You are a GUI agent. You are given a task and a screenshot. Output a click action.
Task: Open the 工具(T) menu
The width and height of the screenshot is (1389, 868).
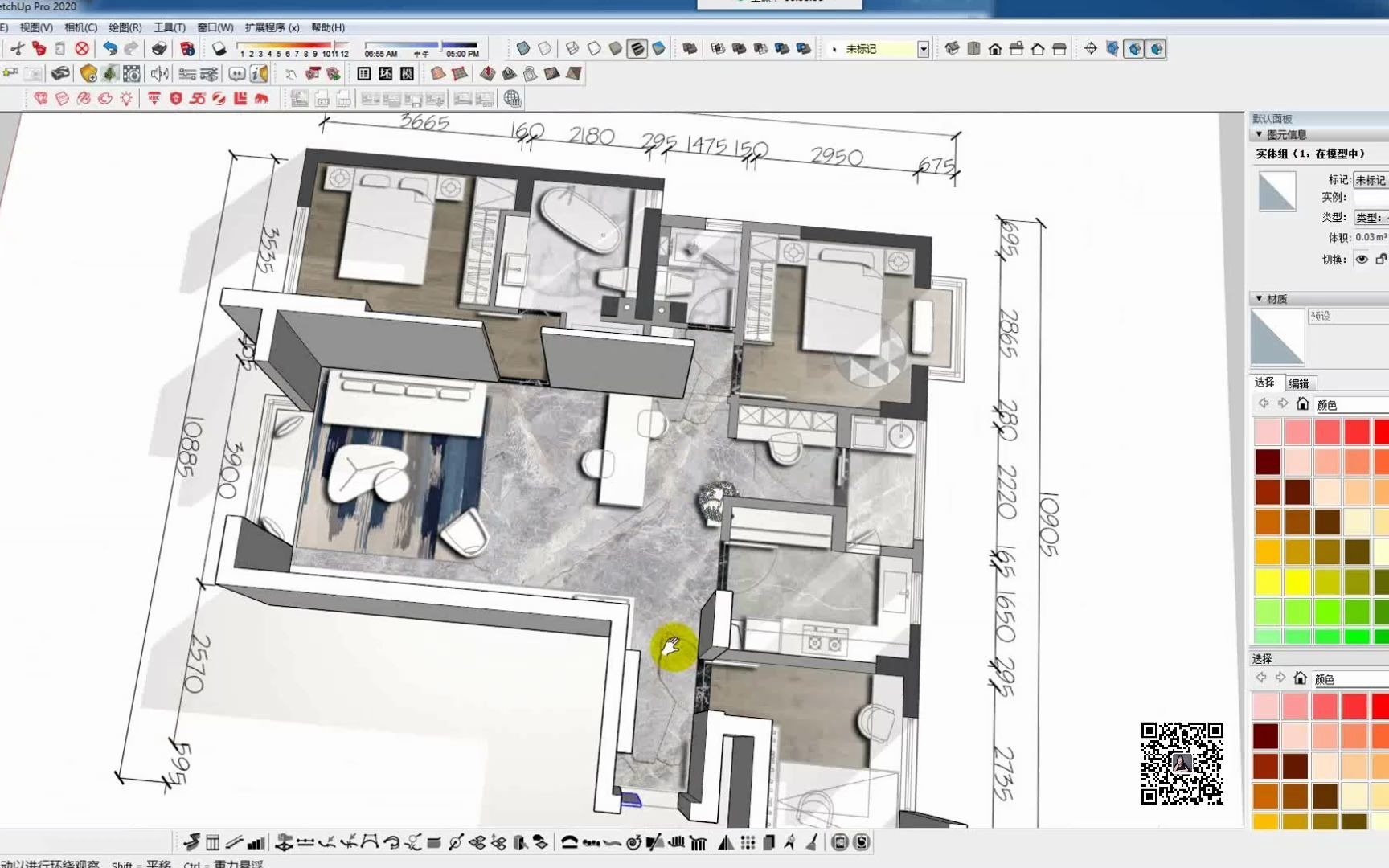coord(170,27)
